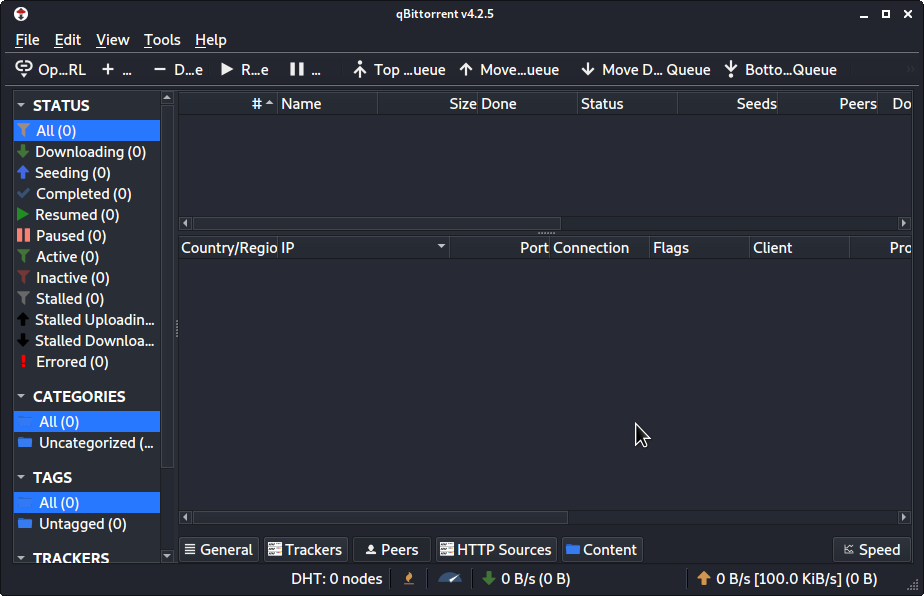
Task: Open the Edit menu
Action: click(67, 39)
